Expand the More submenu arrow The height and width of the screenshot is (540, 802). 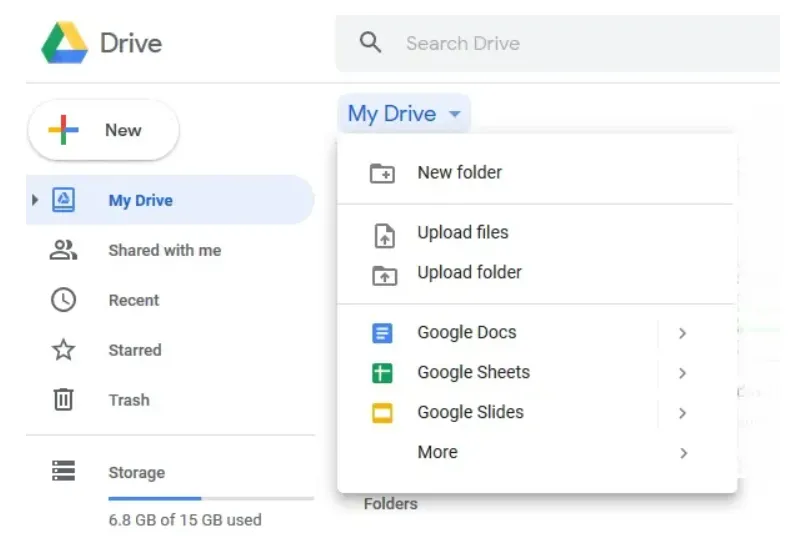(x=683, y=453)
